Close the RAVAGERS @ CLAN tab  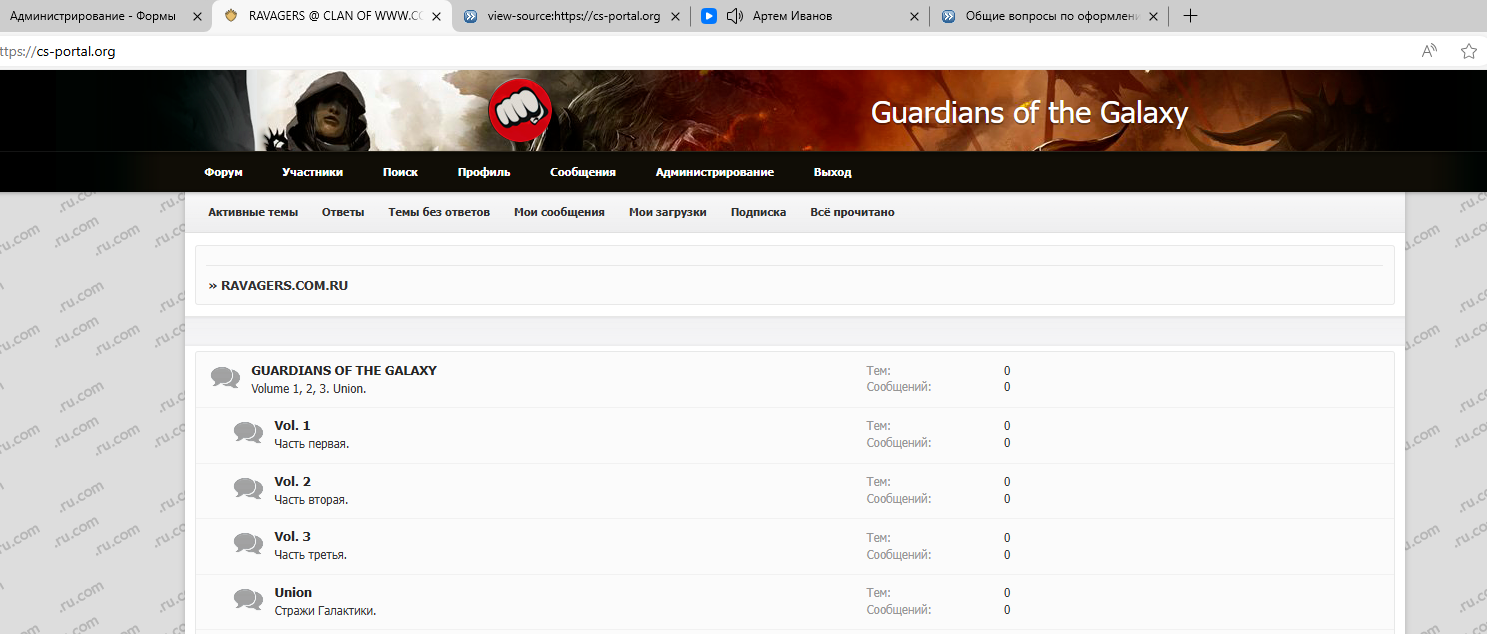click(x=436, y=16)
